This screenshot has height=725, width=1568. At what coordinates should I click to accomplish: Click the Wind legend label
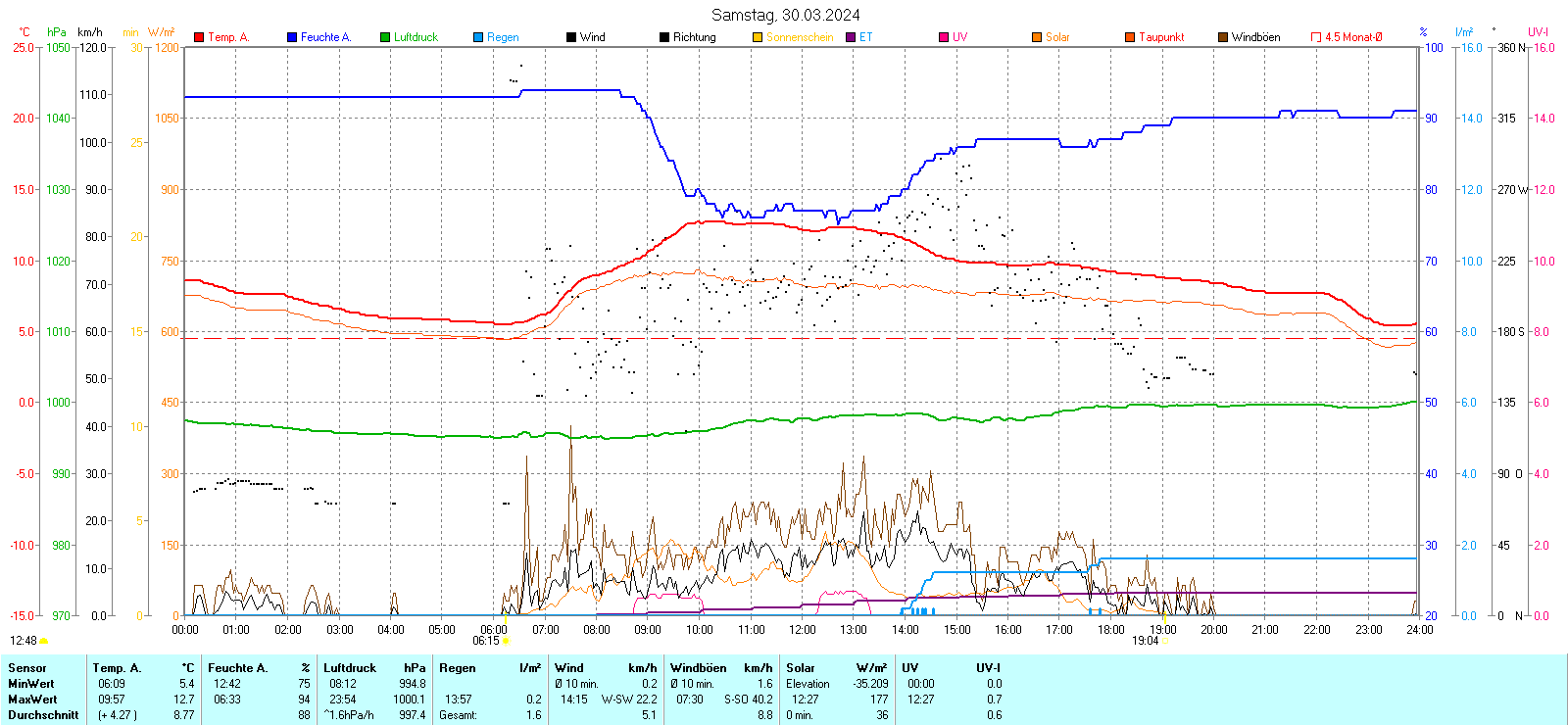593,37
